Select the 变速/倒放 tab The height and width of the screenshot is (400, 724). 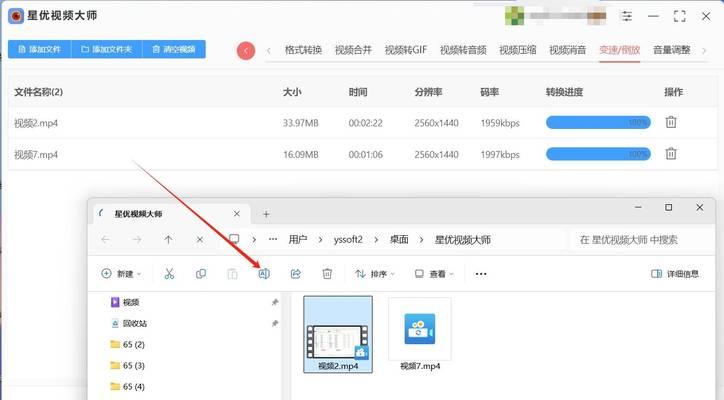[x=620, y=50]
